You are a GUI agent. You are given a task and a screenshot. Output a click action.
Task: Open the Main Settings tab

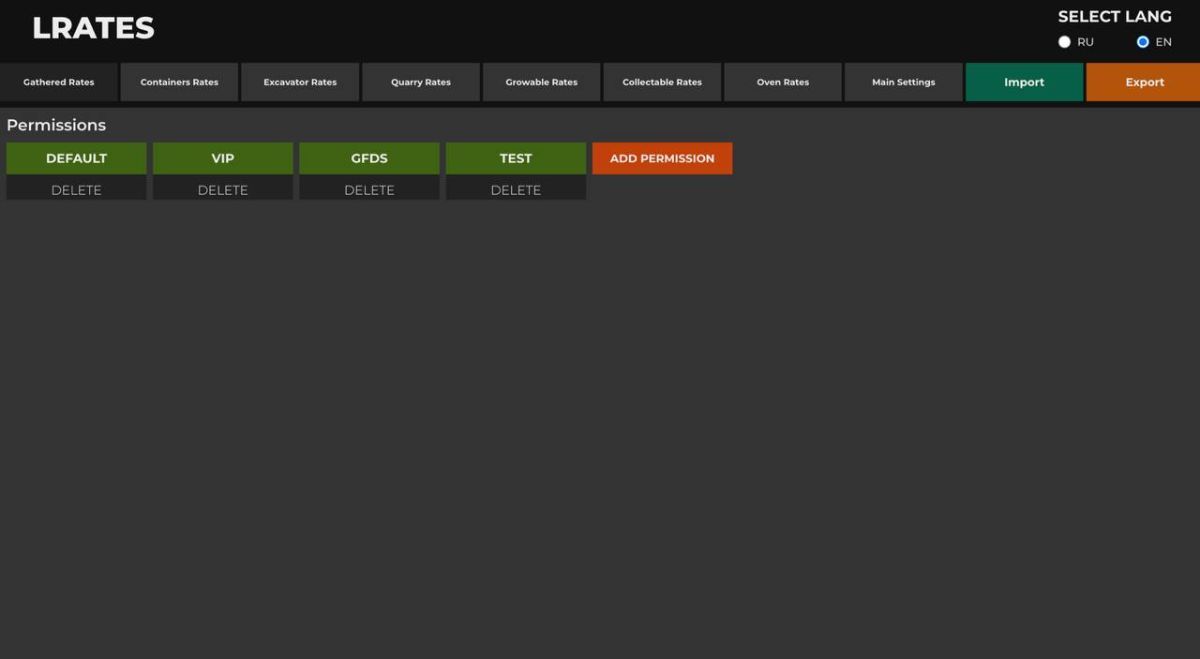[903, 82]
